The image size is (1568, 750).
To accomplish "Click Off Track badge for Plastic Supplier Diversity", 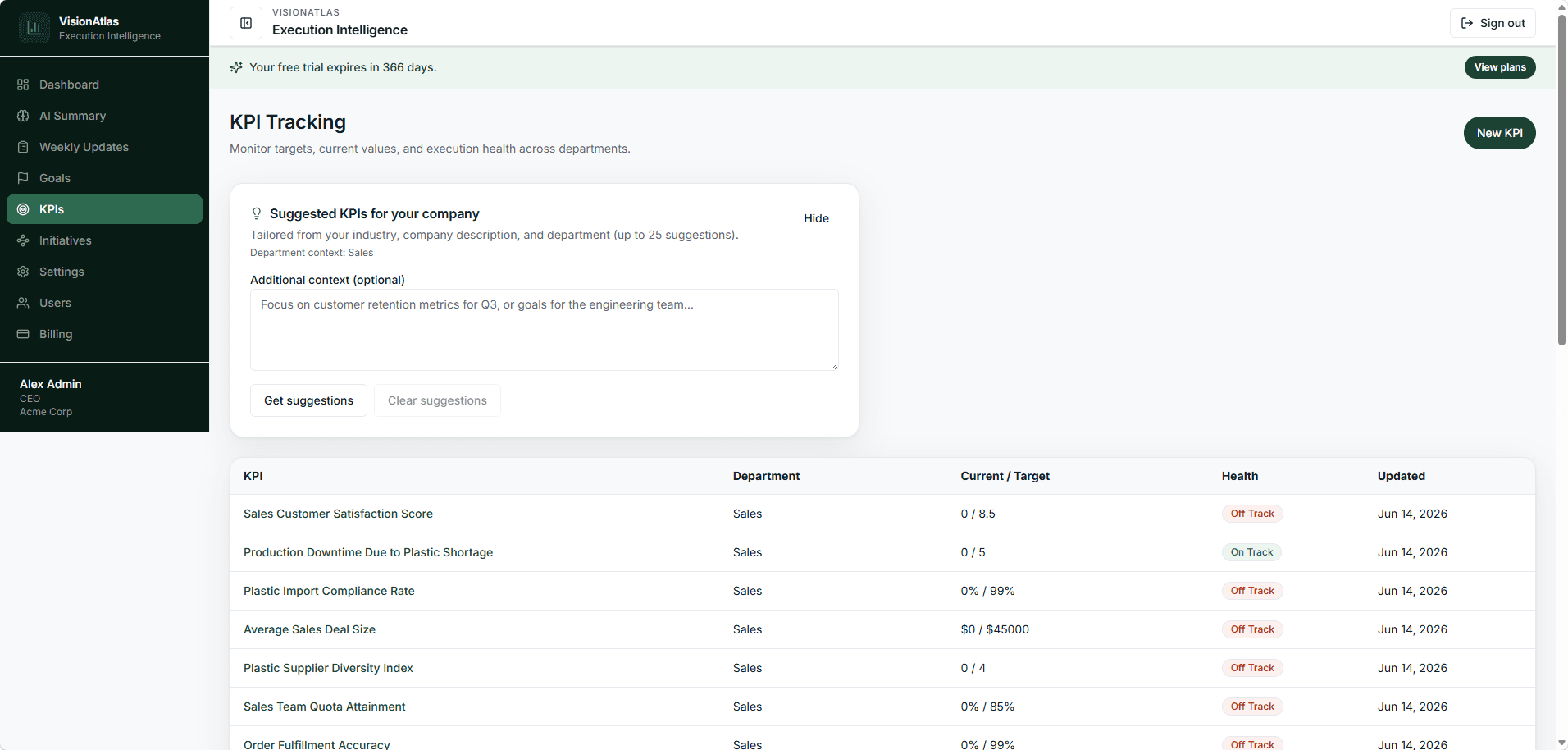I will pyautogui.click(x=1252, y=668).
